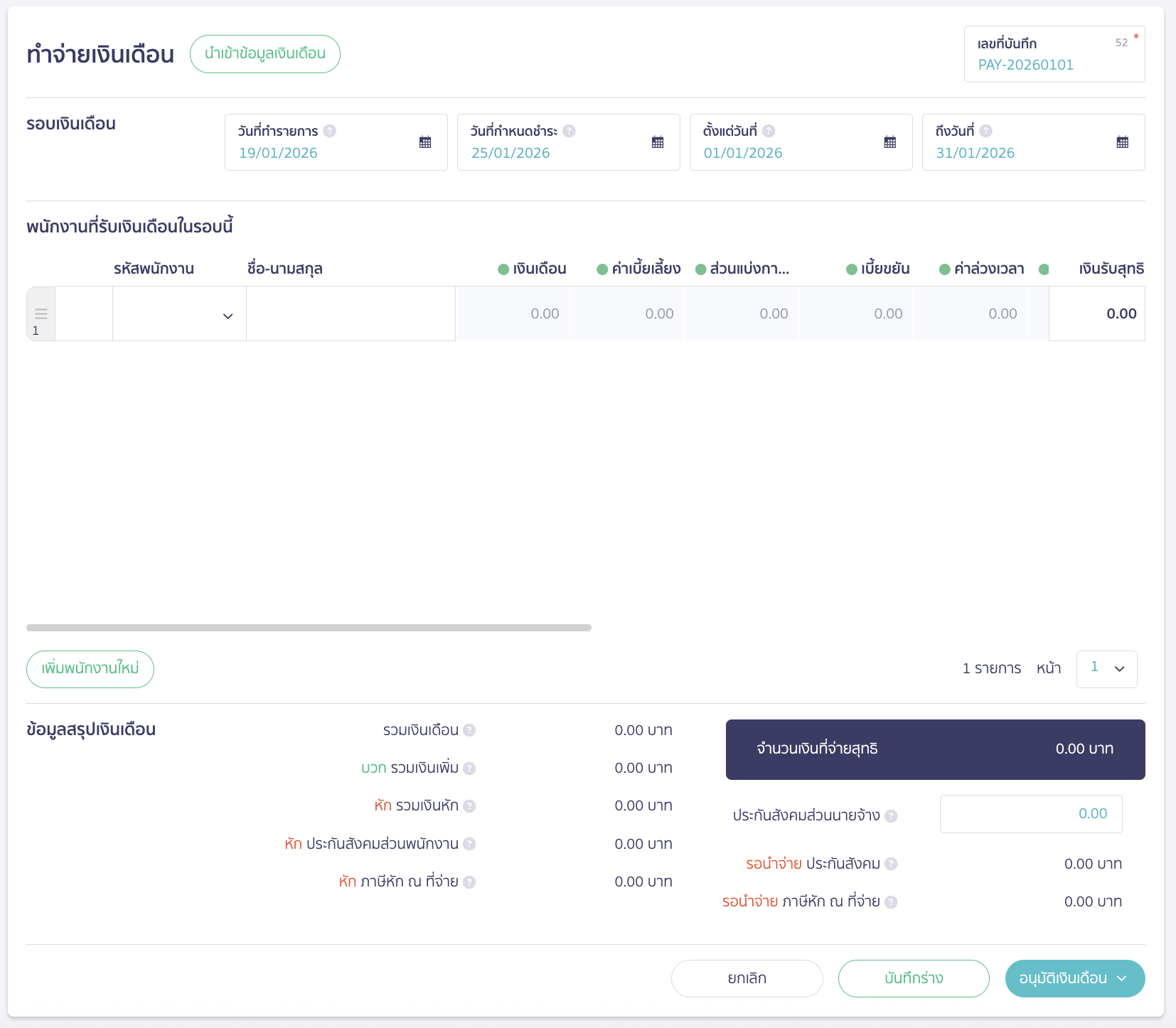This screenshot has height=1028, width=1176.
Task: Click help icon beside รวมเงินเดือน
Action: coord(469,730)
